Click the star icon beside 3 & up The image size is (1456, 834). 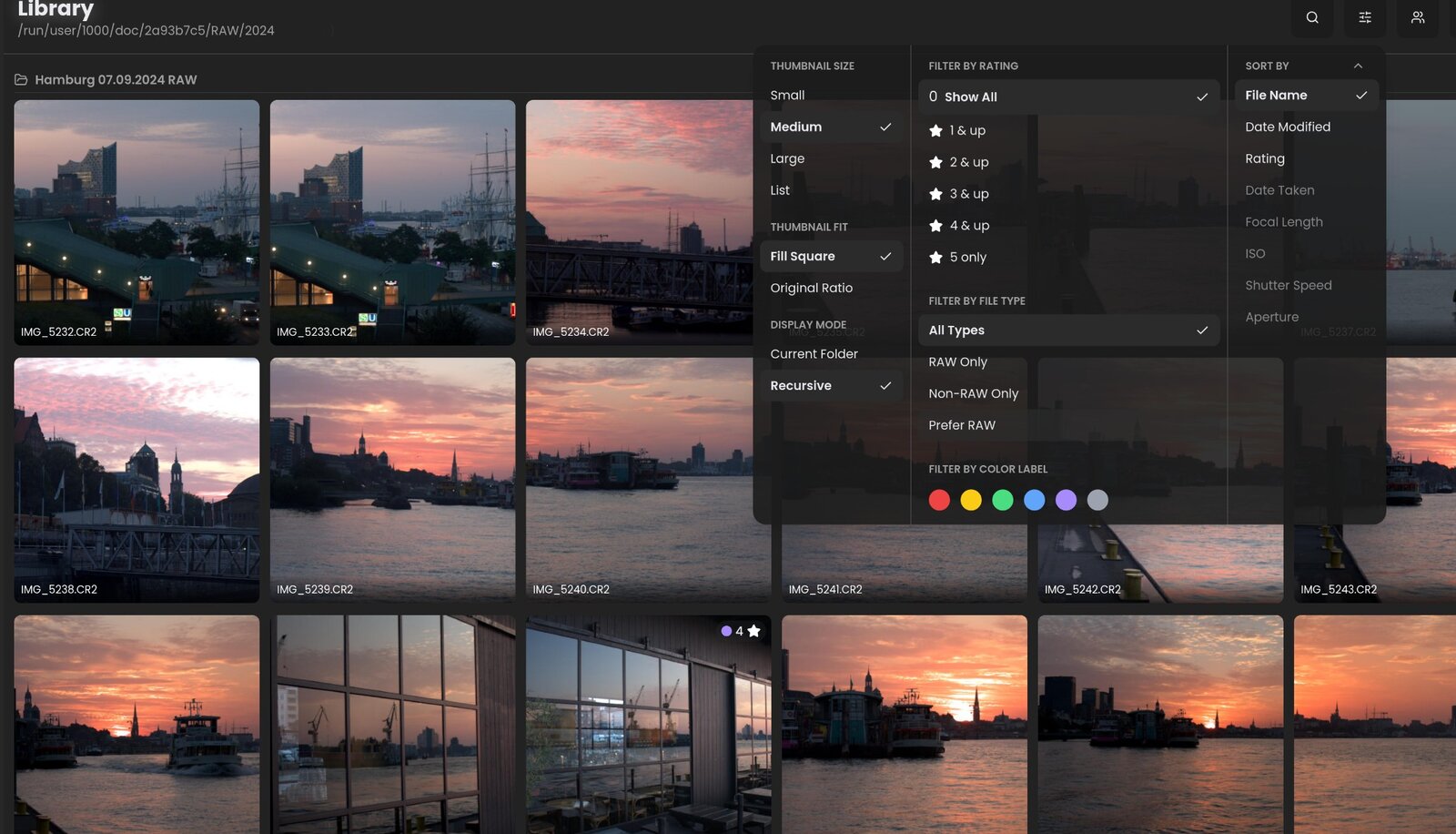click(935, 194)
